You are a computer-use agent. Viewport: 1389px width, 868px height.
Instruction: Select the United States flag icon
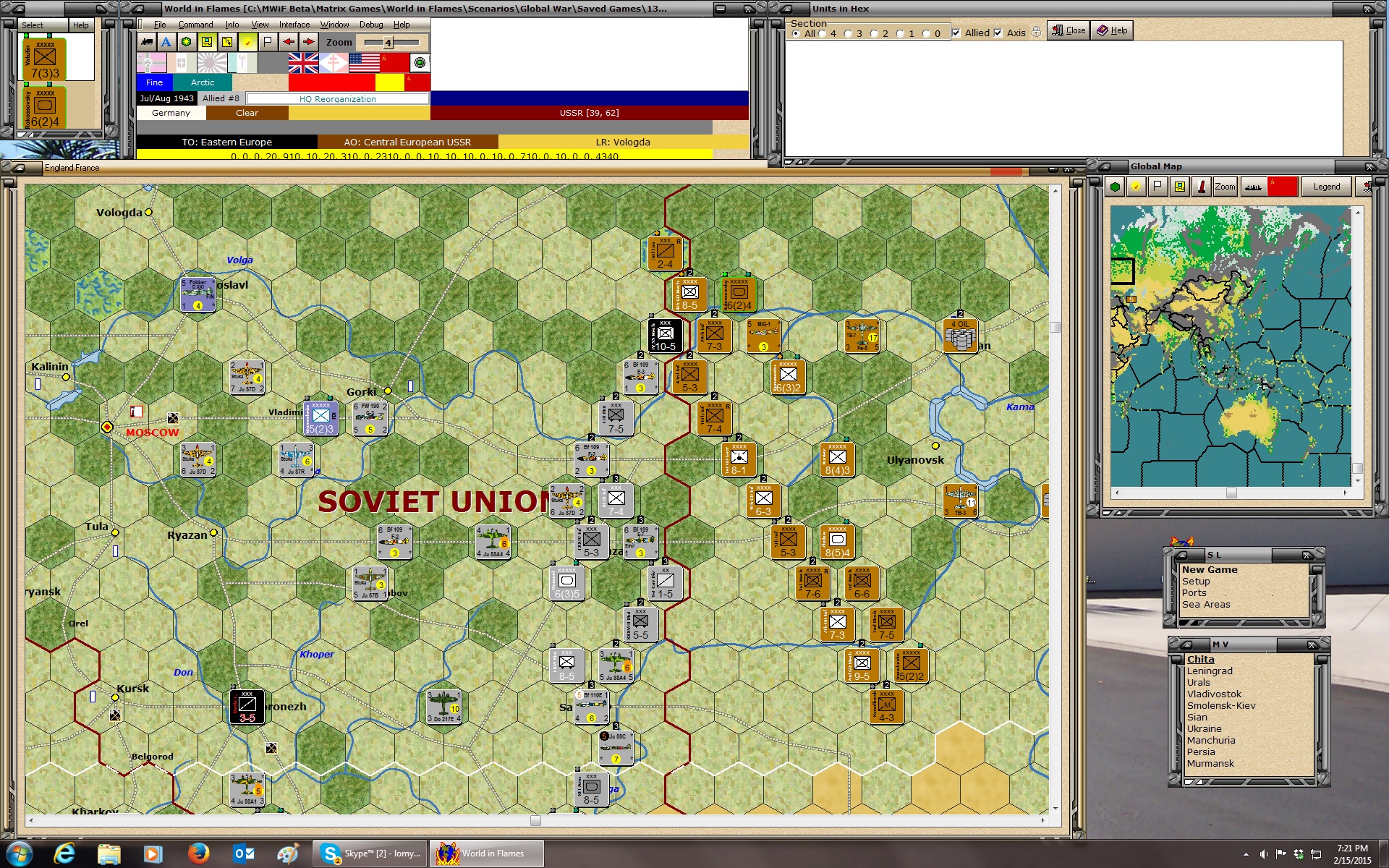pos(365,63)
